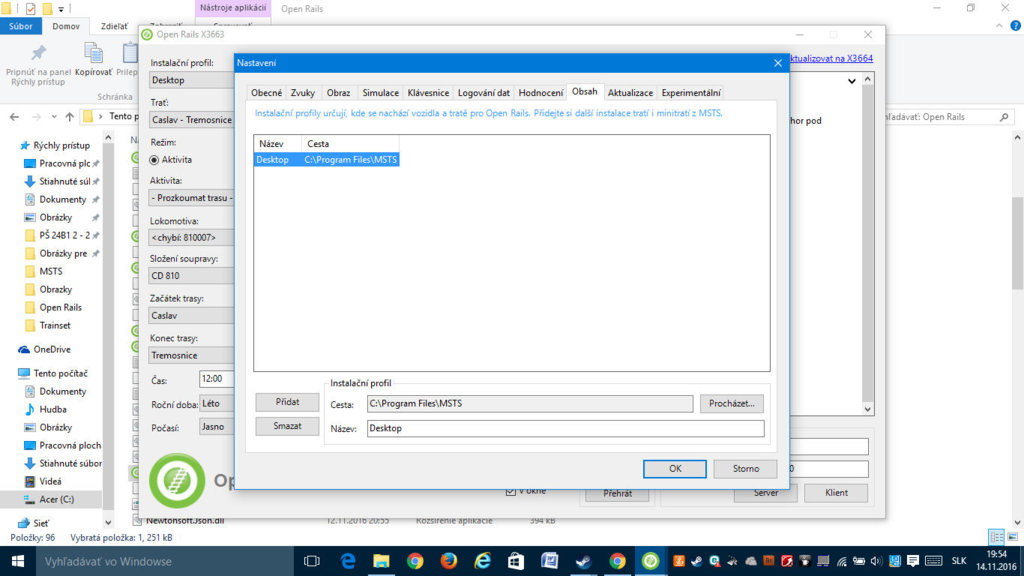
Task: Launch Firefox from the taskbar
Action: coord(448,561)
